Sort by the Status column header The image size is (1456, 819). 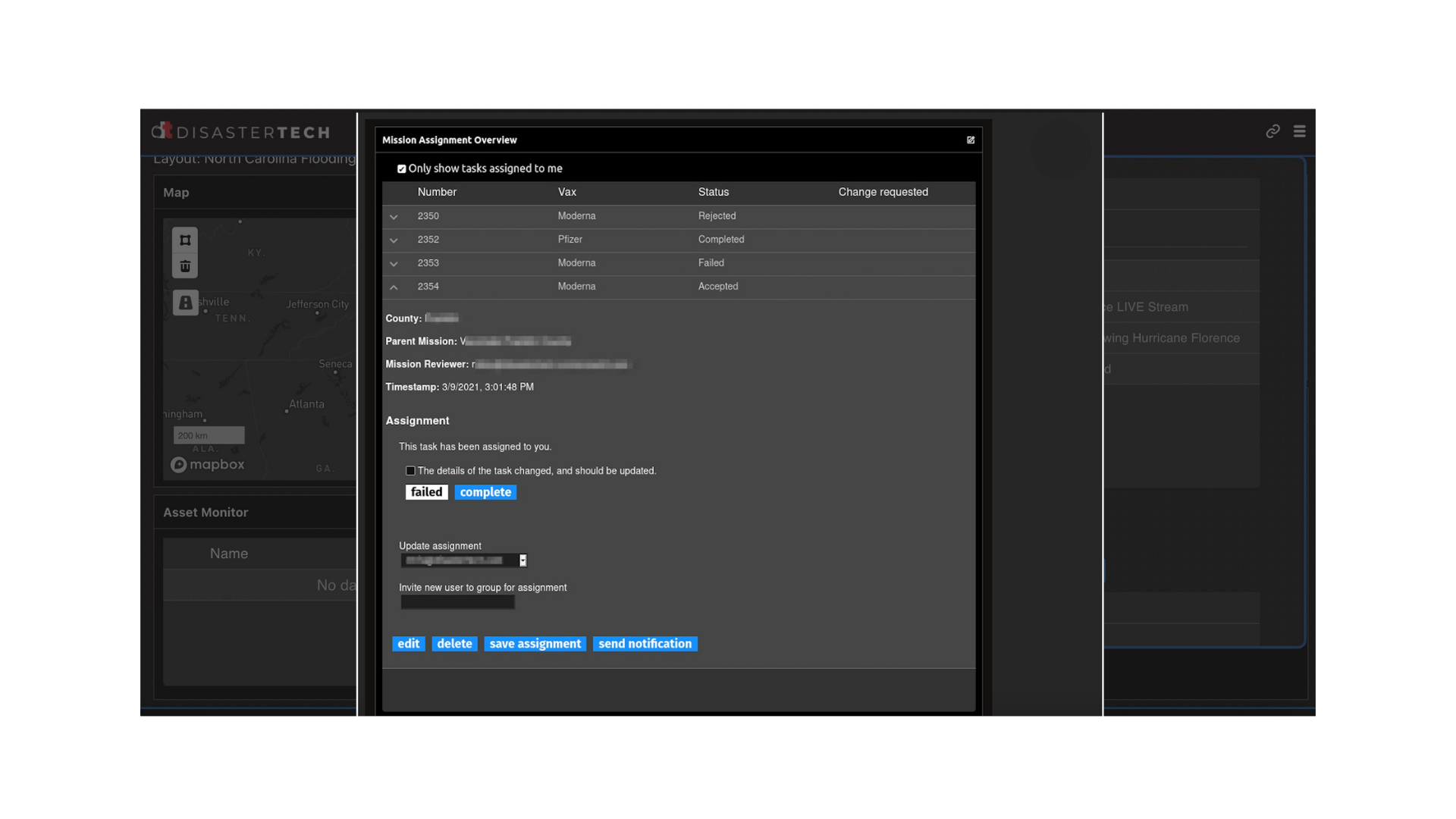pyautogui.click(x=714, y=193)
